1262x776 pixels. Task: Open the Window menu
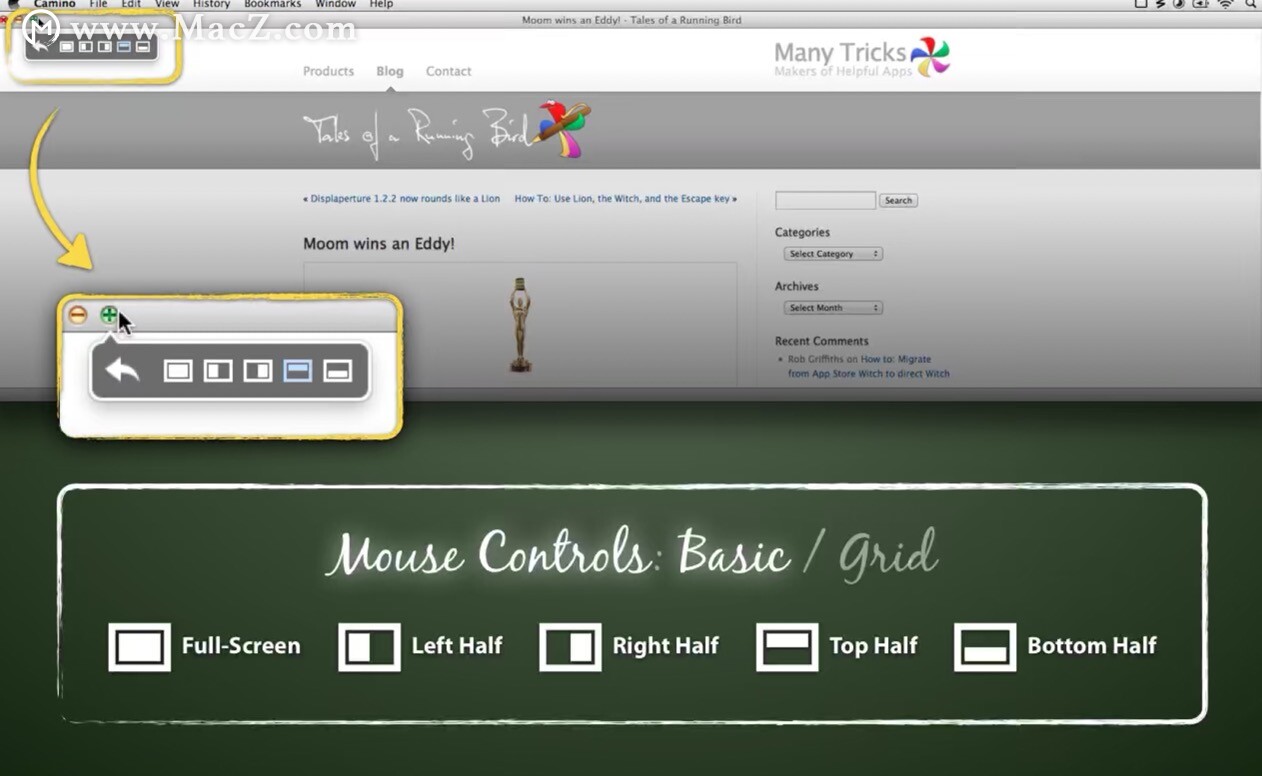tap(335, 5)
